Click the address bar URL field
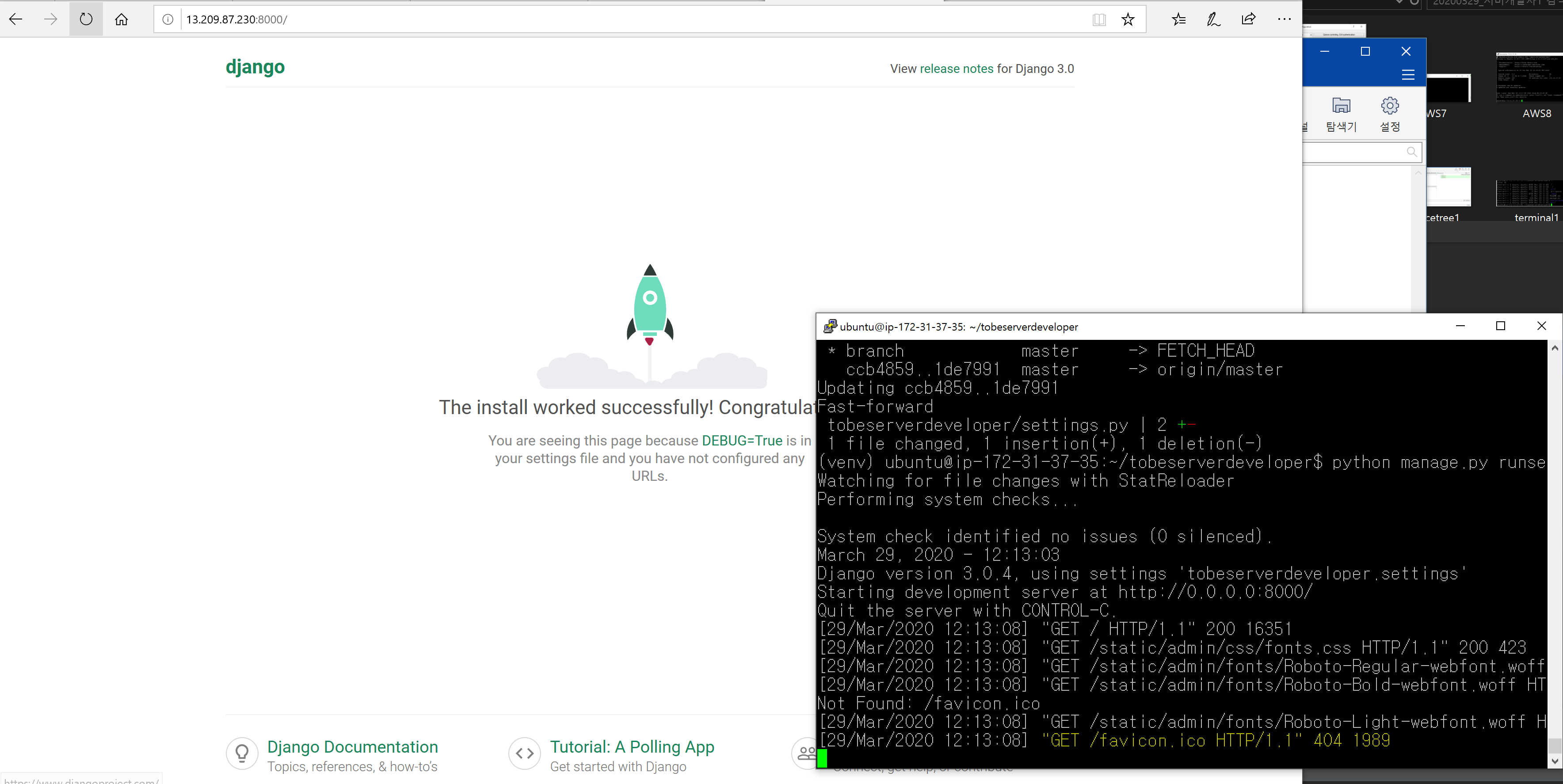Viewport: 1563px width, 784px height. click(607, 19)
